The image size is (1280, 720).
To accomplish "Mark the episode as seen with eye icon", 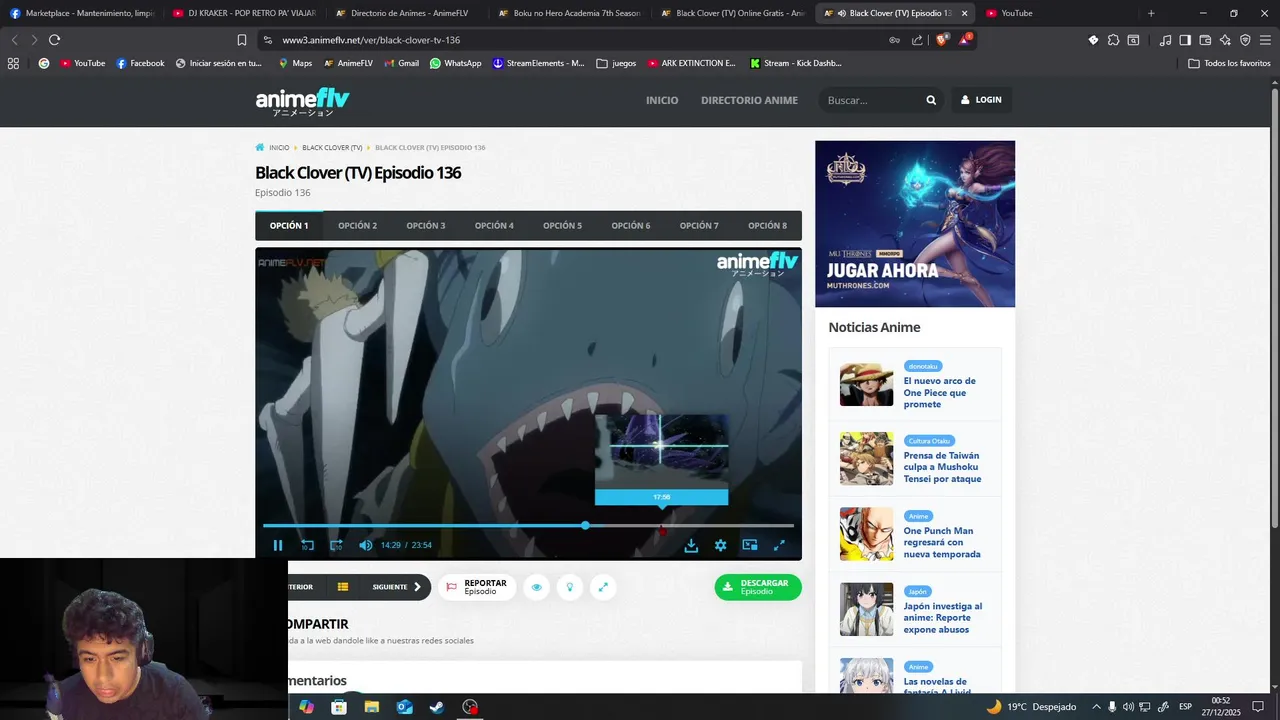I will (537, 587).
